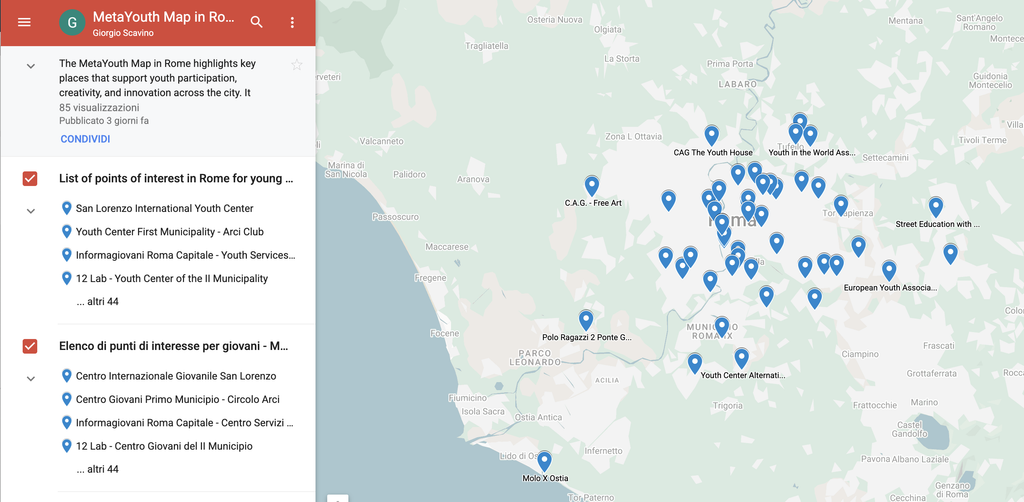Click the PARCO LEONARDO label on map
The height and width of the screenshot is (502, 1024).
pyautogui.click(x=535, y=357)
